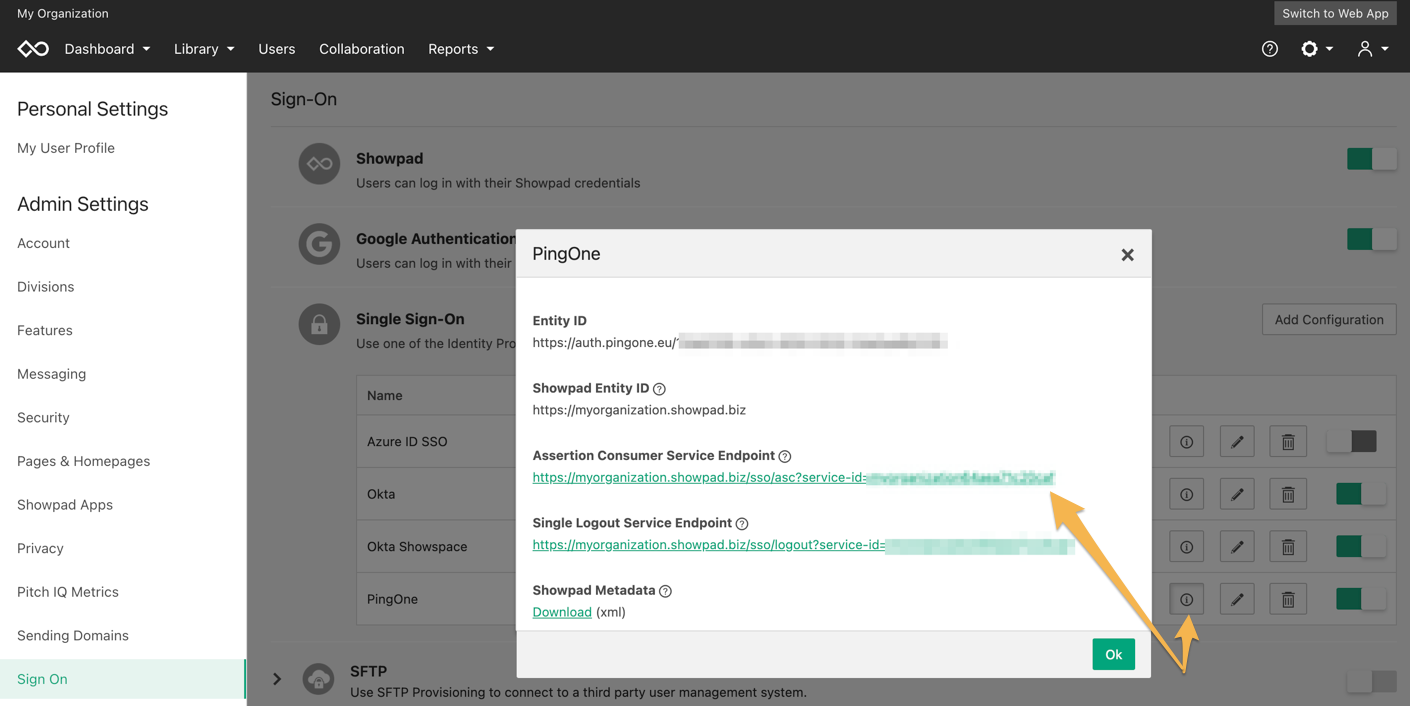This screenshot has height=706, width=1410.
Task: Click the Showpad infinity logo
Action: coord(33,49)
